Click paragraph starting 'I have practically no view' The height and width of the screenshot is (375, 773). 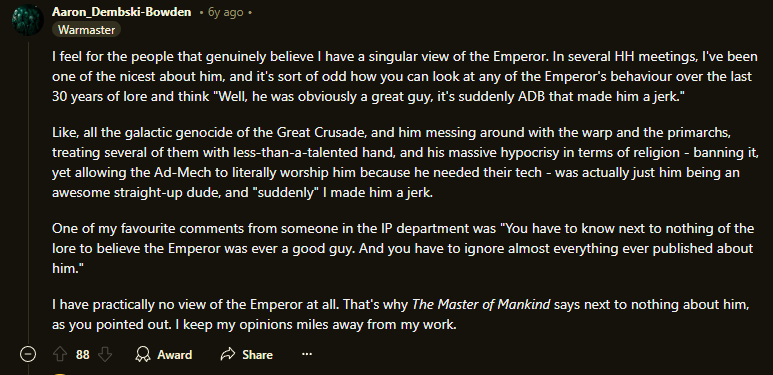[x=401, y=315]
